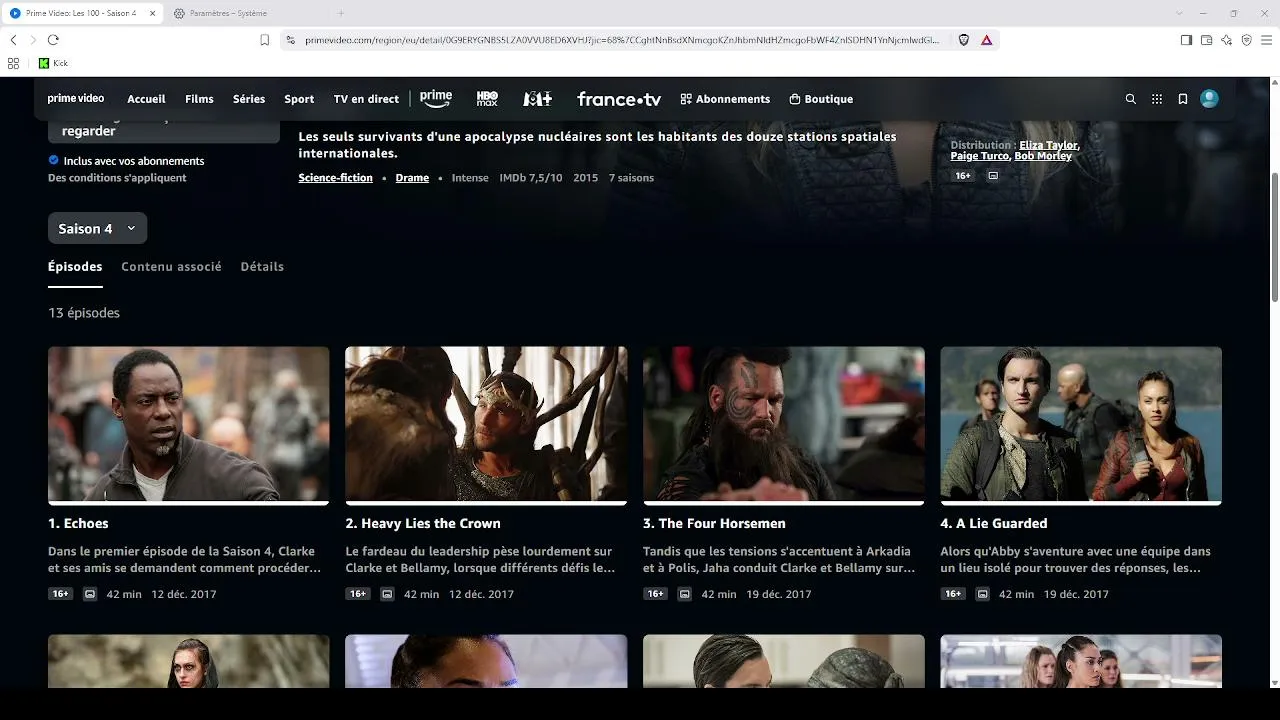Open the Brave VPN icon
The height and width of the screenshot is (720, 1280).
(x=1246, y=40)
